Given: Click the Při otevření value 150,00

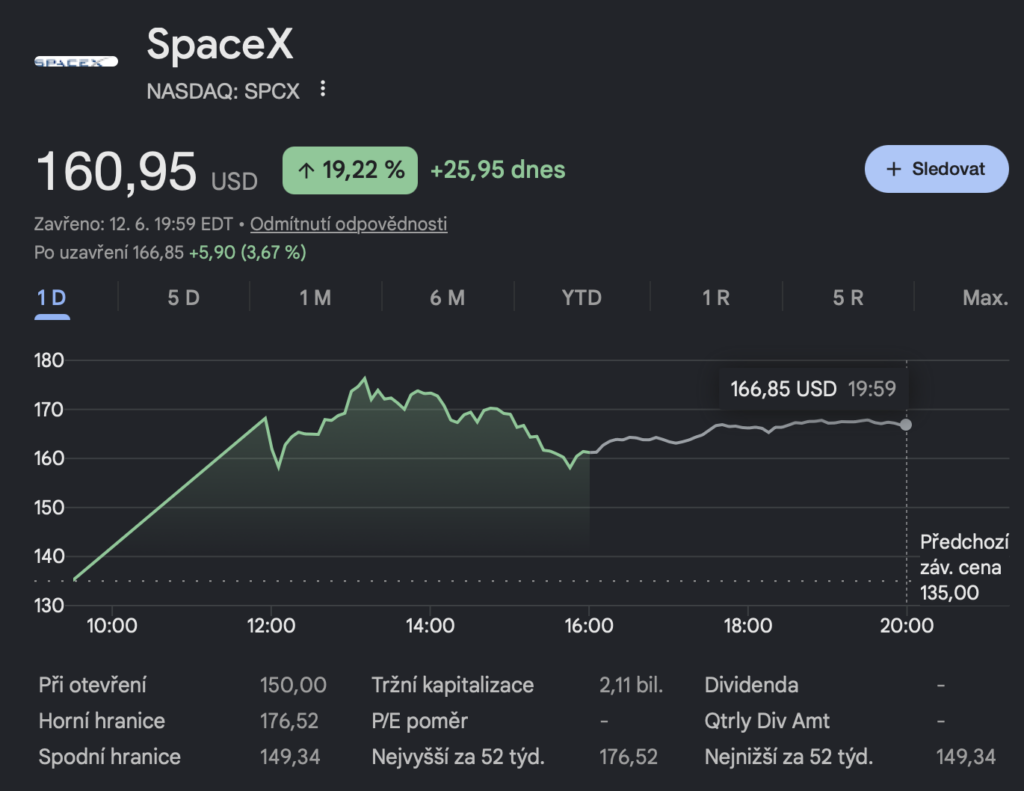Looking at the screenshot, I should [x=293, y=685].
